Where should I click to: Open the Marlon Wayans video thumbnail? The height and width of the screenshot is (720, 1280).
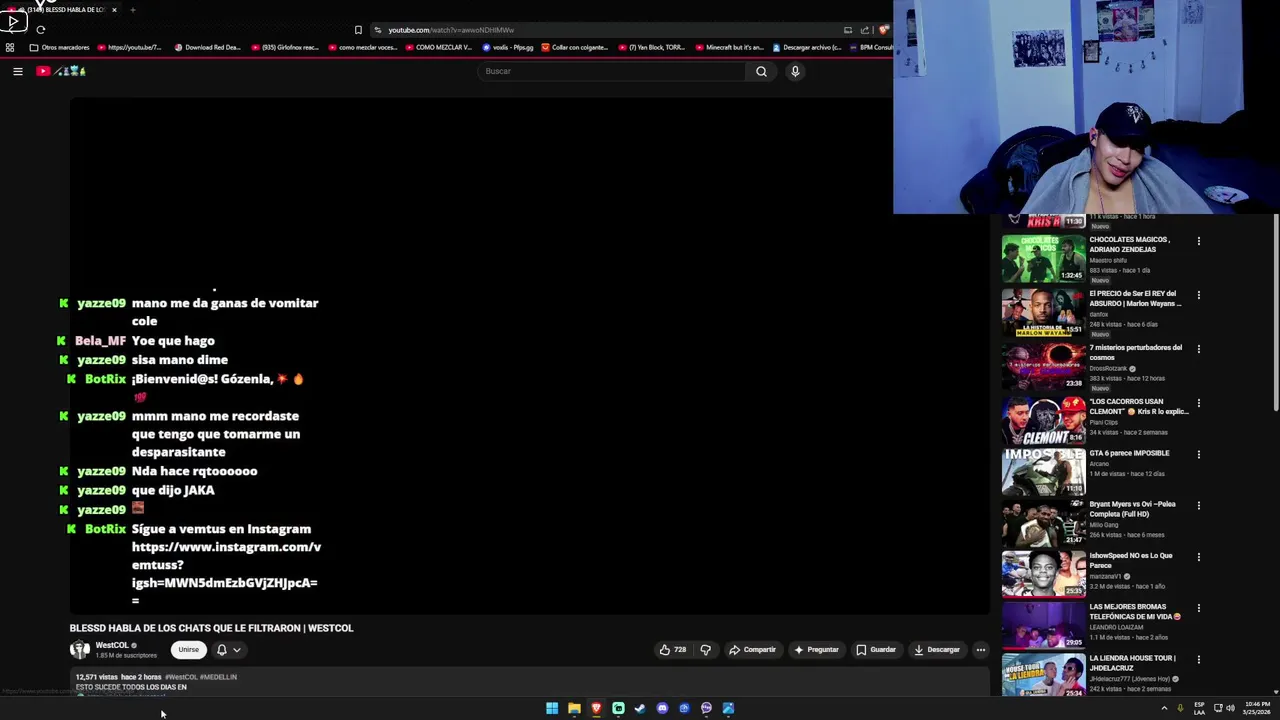click(x=1043, y=312)
